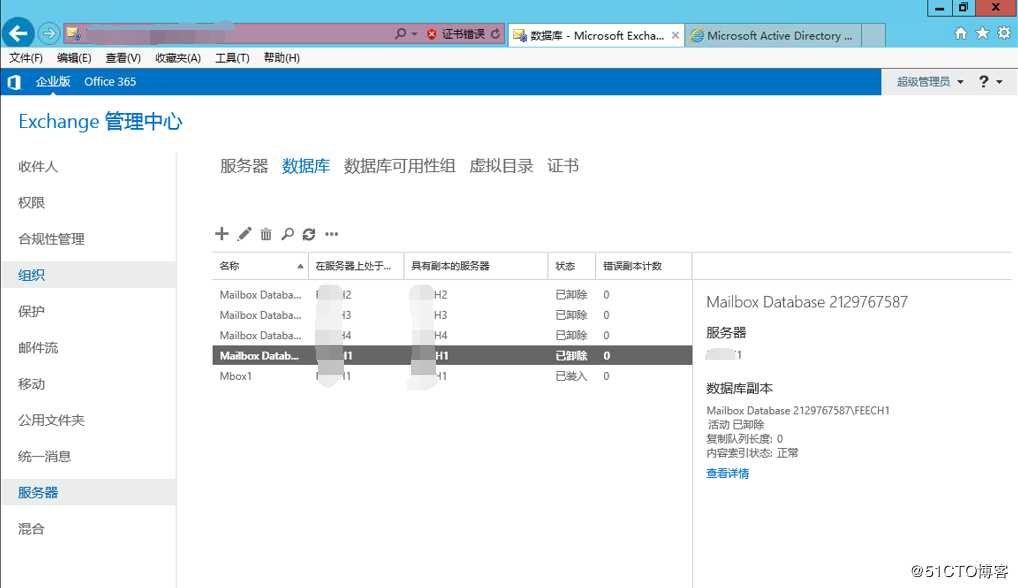Go to 权限 in sidebar

tap(31, 202)
